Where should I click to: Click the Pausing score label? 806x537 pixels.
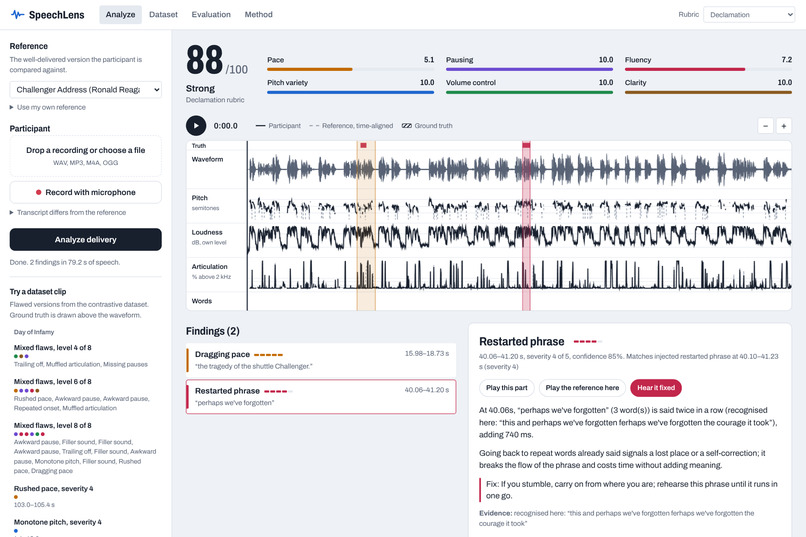pos(460,60)
